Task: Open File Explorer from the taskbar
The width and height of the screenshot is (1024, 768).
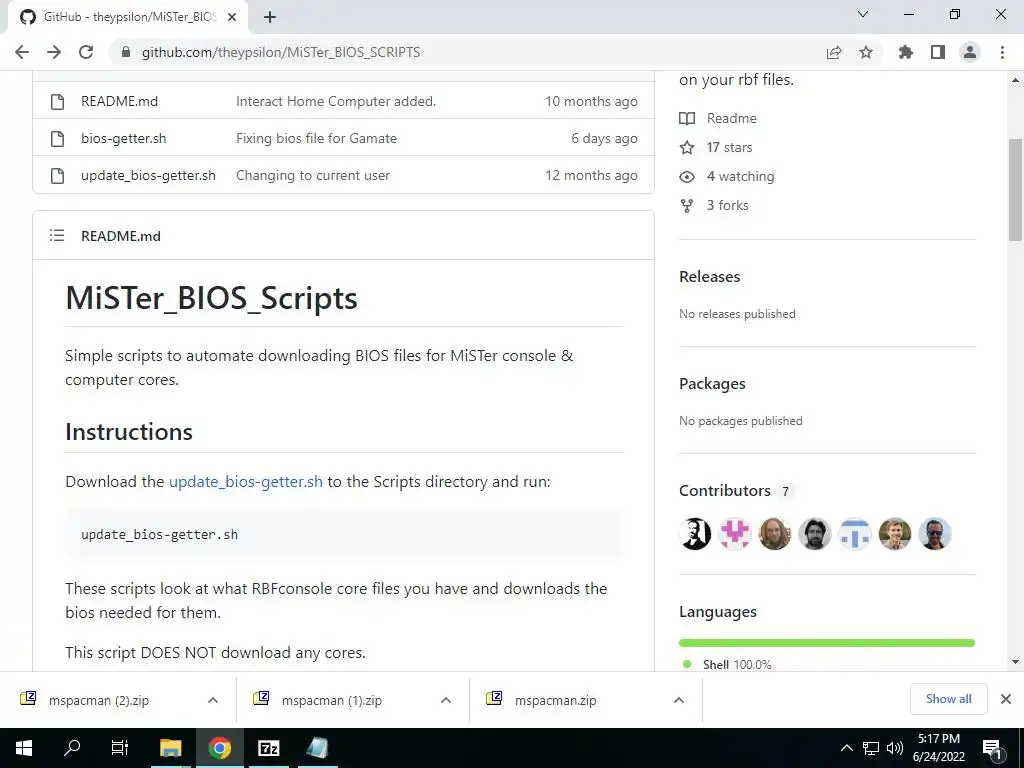Action: pos(171,748)
